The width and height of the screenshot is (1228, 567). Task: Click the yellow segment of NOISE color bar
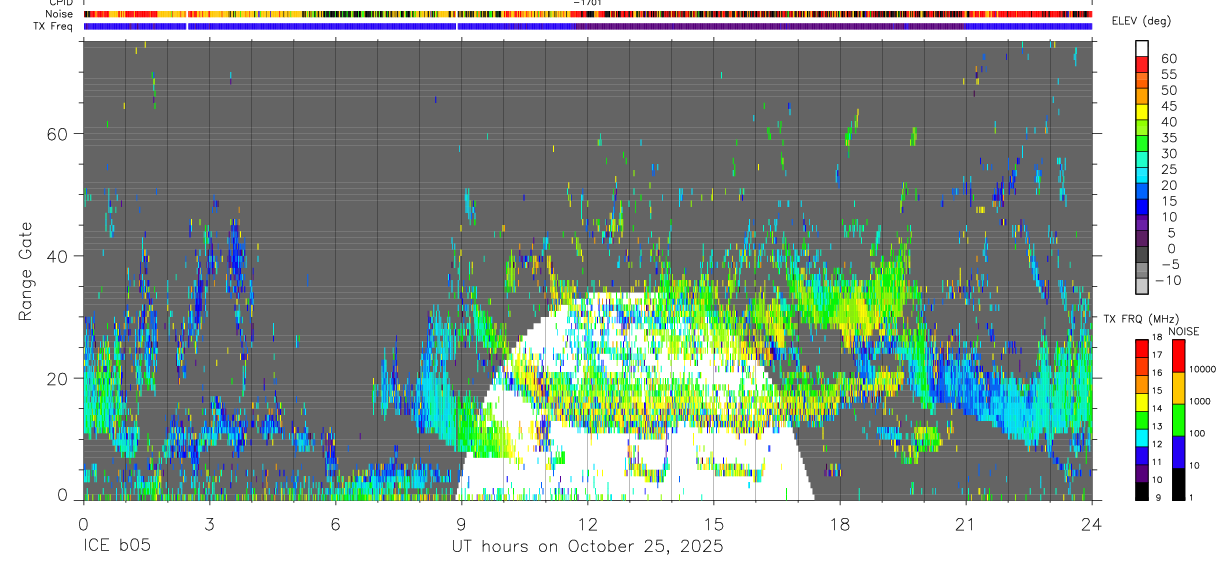1179,387
